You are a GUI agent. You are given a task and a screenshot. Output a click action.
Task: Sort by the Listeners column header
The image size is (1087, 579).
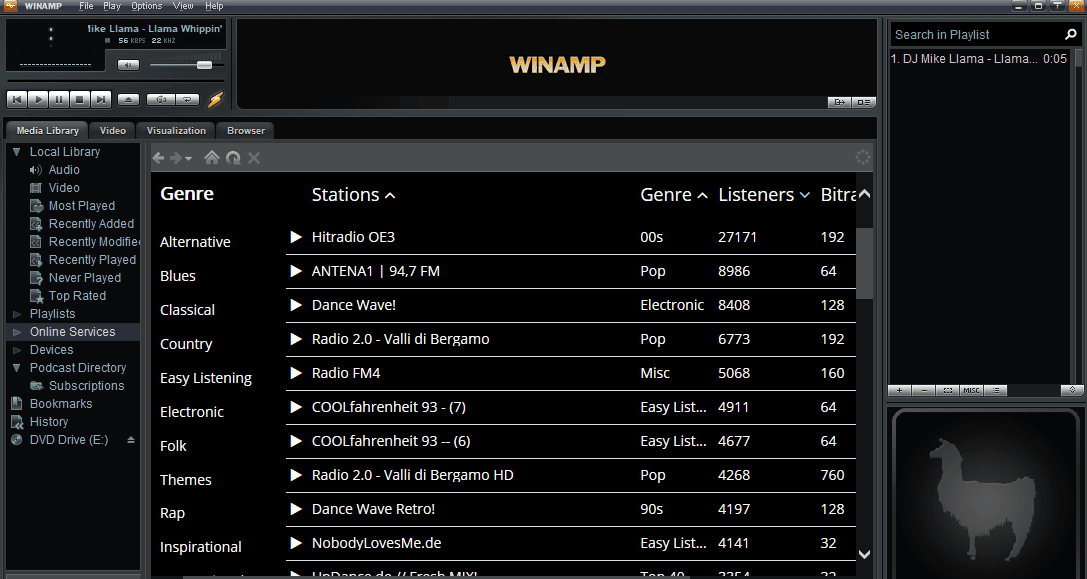(x=763, y=195)
